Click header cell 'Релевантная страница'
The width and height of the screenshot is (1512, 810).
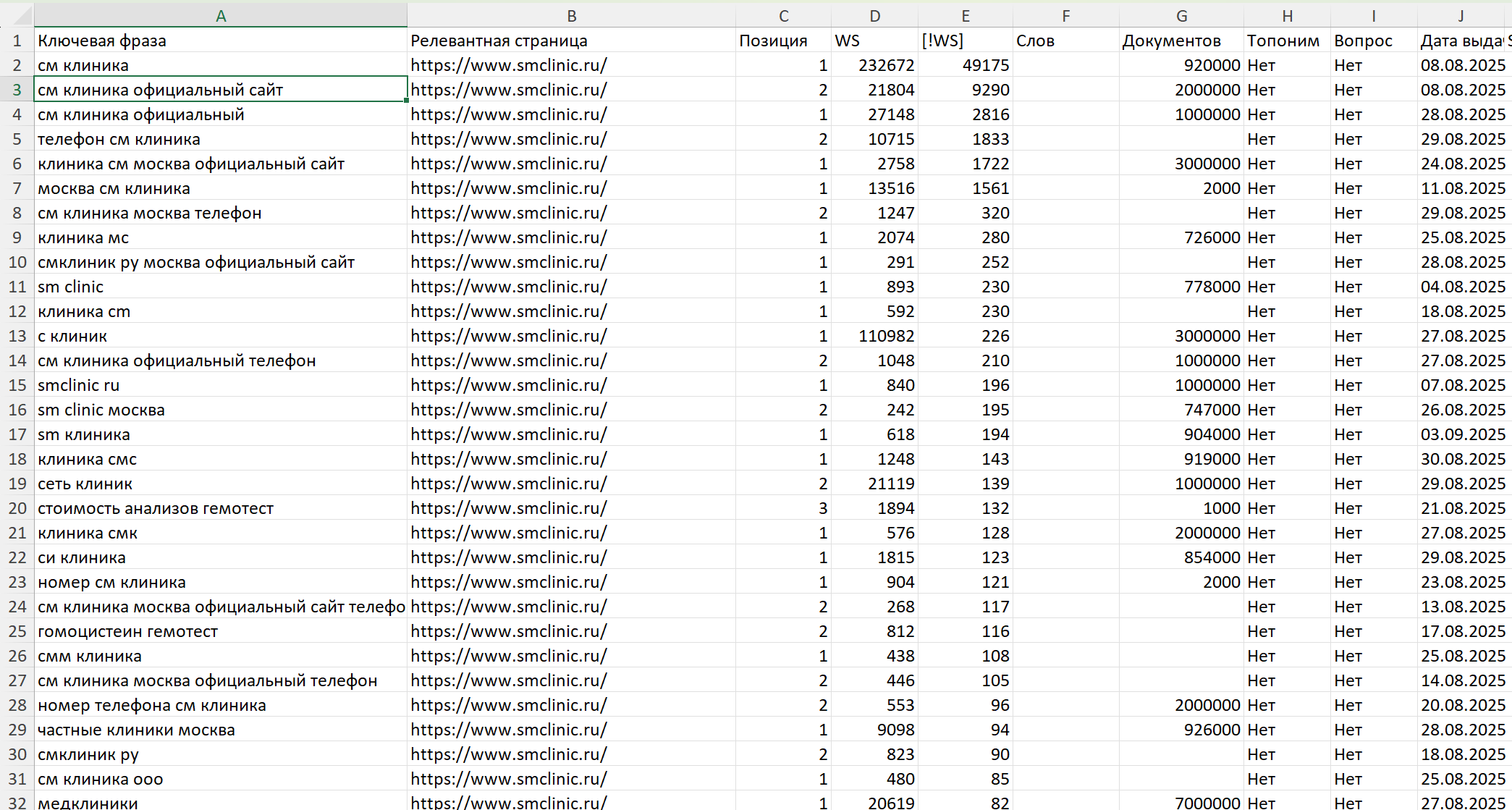(572, 41)
